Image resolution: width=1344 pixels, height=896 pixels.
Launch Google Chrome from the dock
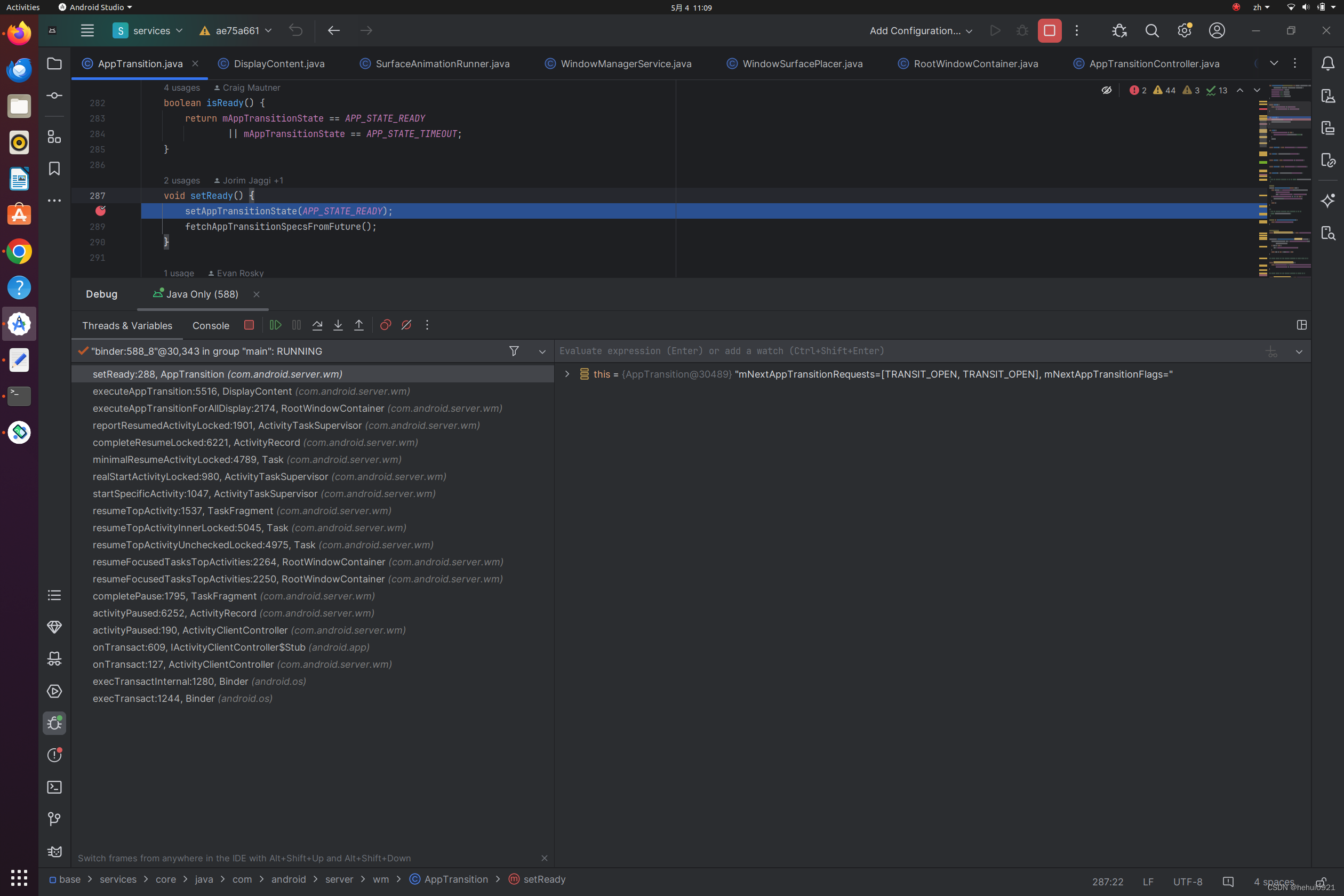tap(19, 251)
